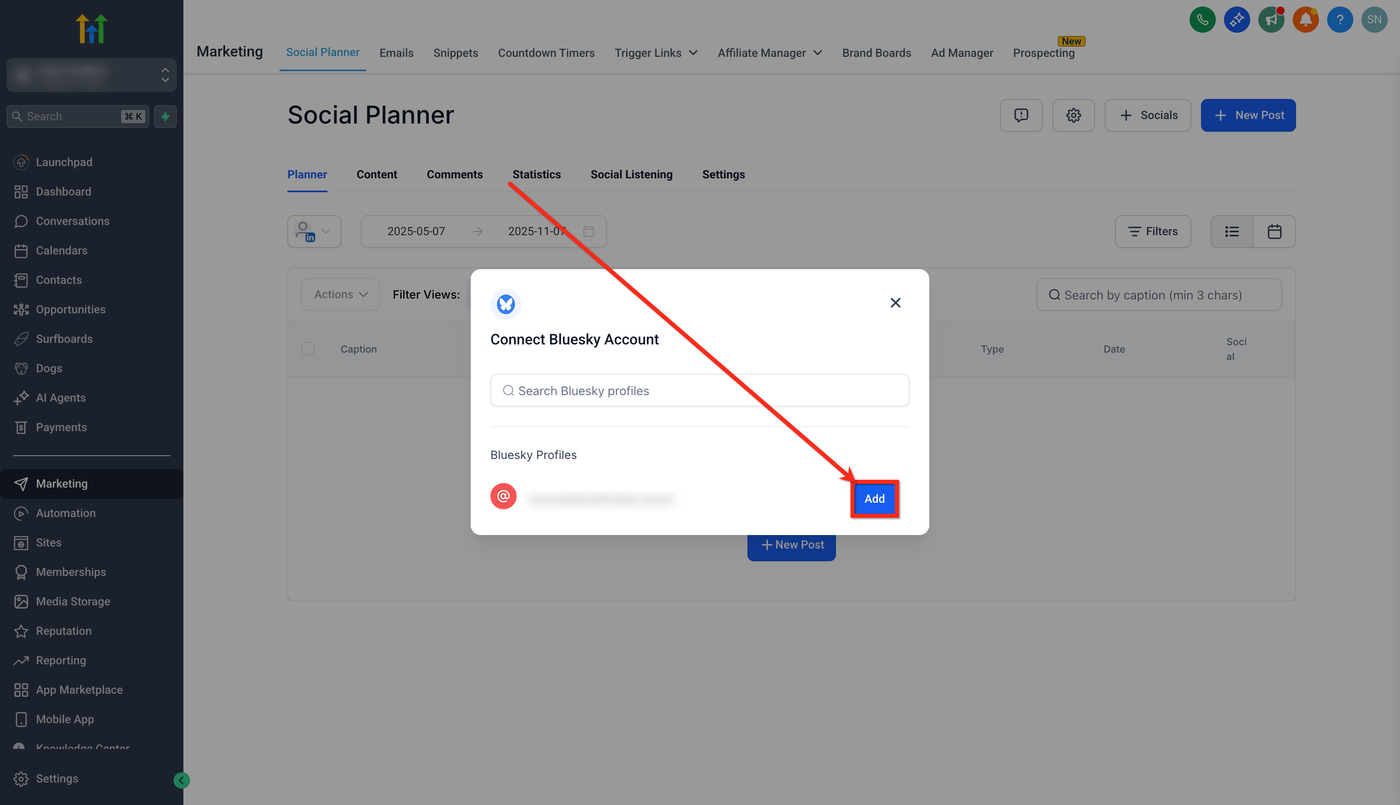
Task: Switch to the Planner tab
Action: point(307,174)
